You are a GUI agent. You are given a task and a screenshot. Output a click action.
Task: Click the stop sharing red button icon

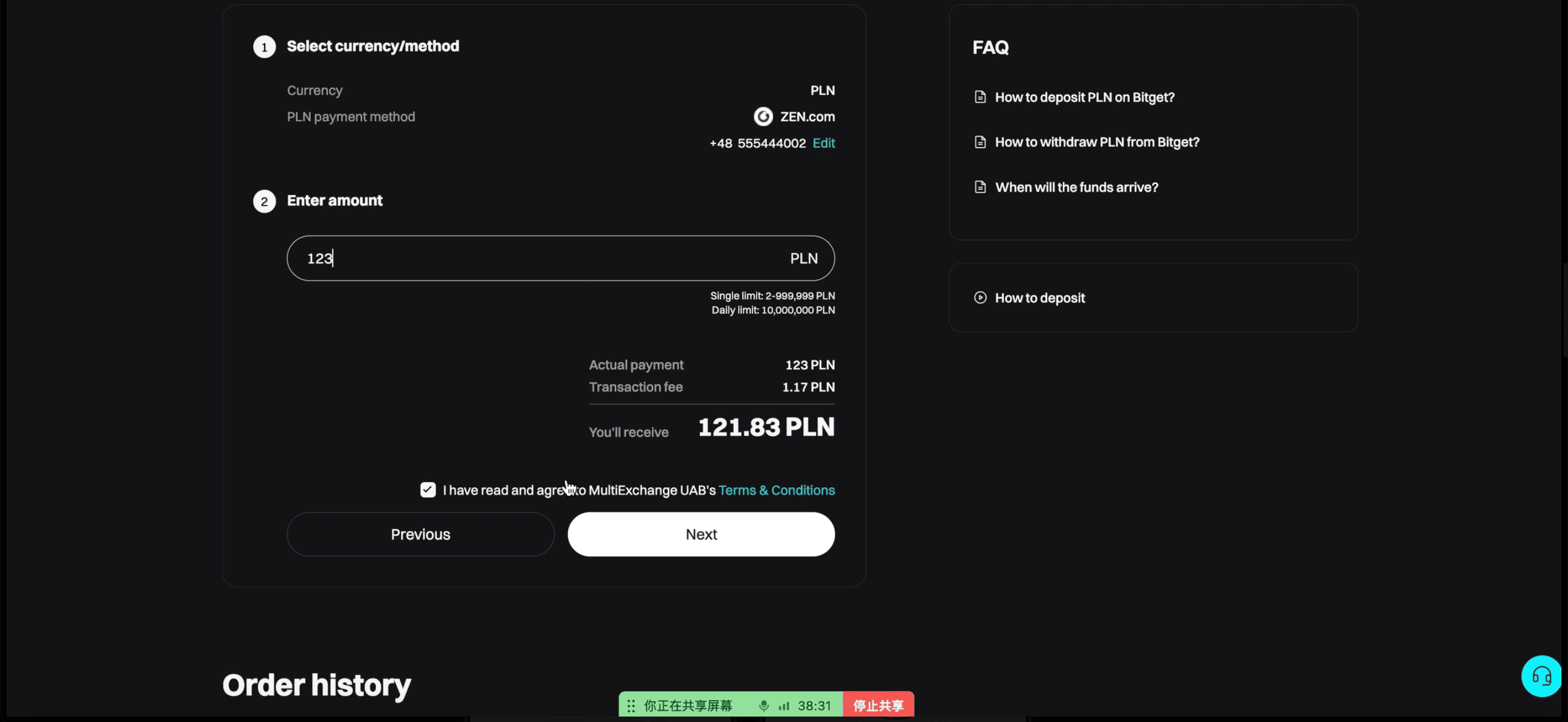[x=877, y=706]
